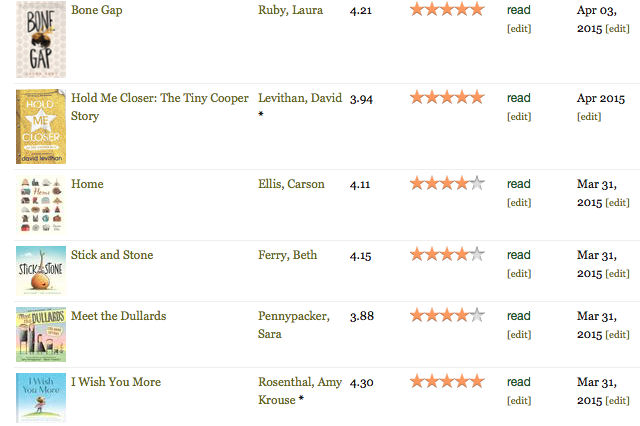This screenshot has width=640, height=426.
Task: Set Bone Gap rating to one star
Action: [417, 10]
